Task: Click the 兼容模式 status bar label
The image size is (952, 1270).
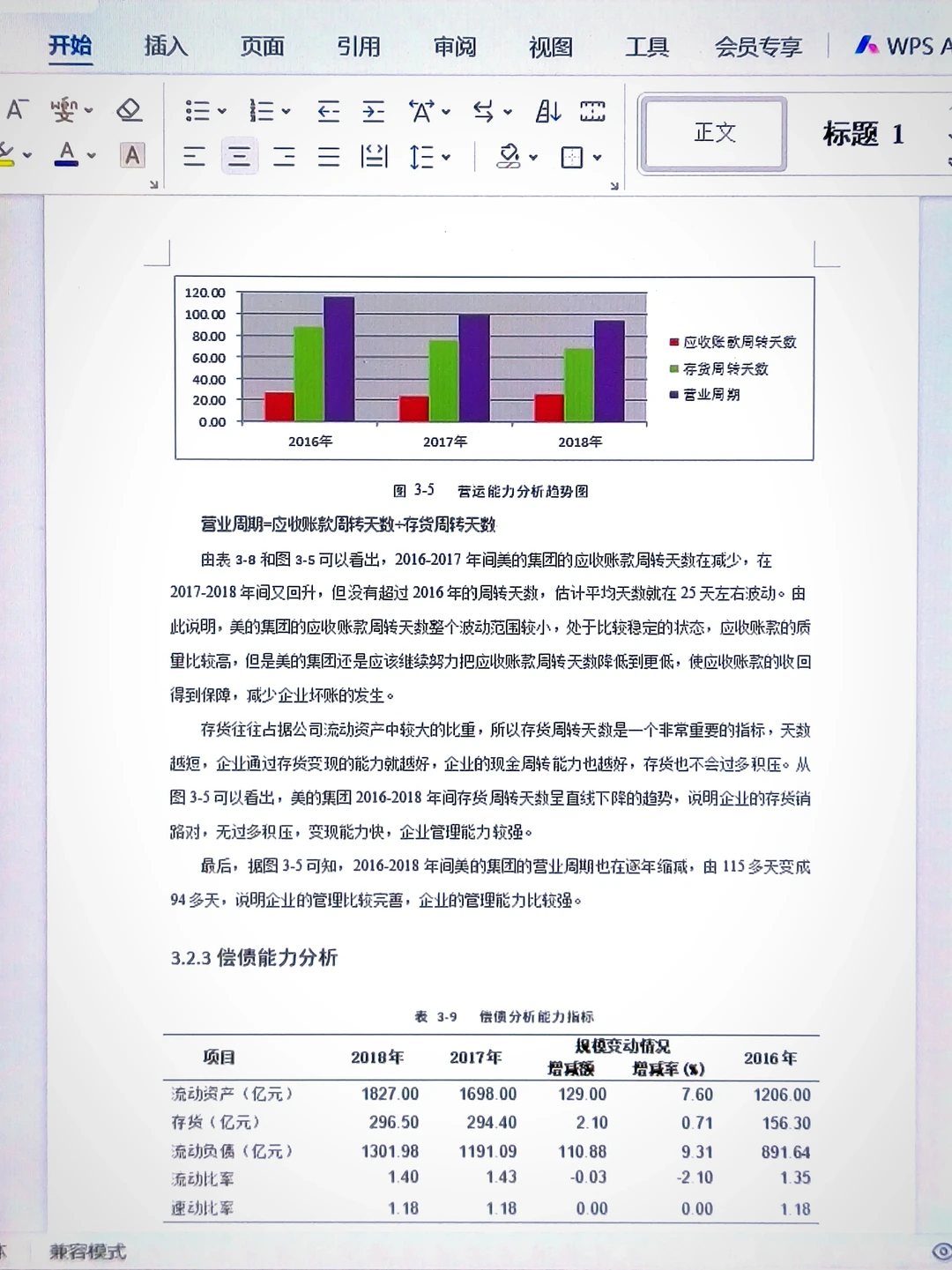Action: tap(87, 1251)
